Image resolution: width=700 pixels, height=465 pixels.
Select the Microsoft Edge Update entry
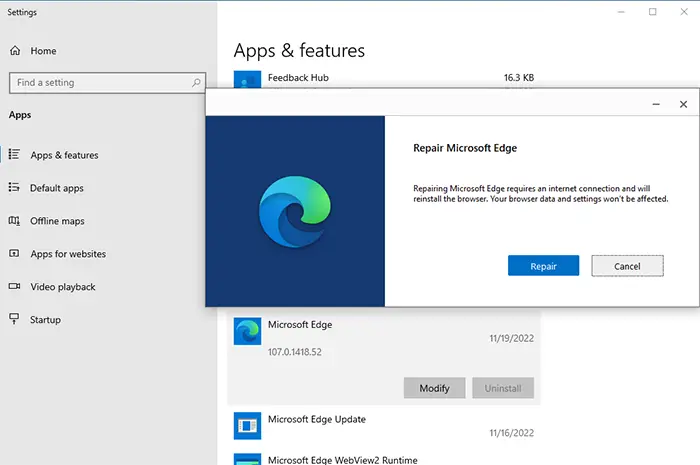(x=317, y=419)
